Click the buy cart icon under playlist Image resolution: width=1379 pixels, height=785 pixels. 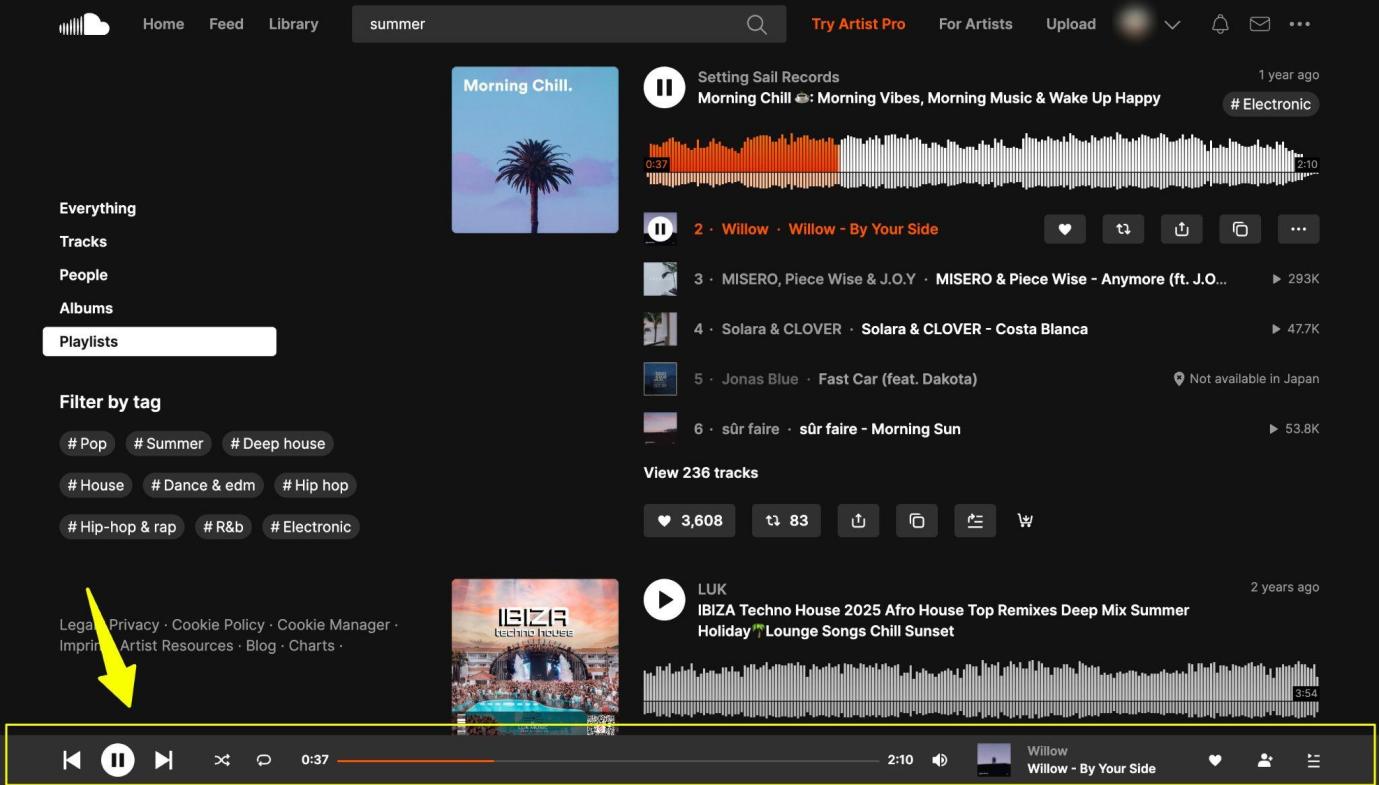(x=1025, y=520)
